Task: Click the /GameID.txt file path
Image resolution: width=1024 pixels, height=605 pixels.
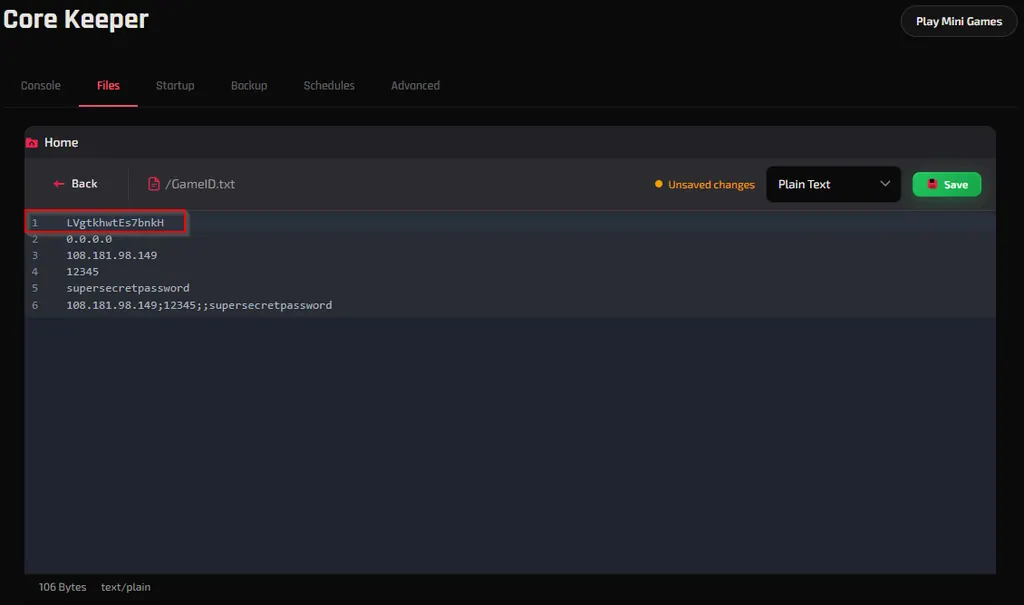Action: [200, 184]
